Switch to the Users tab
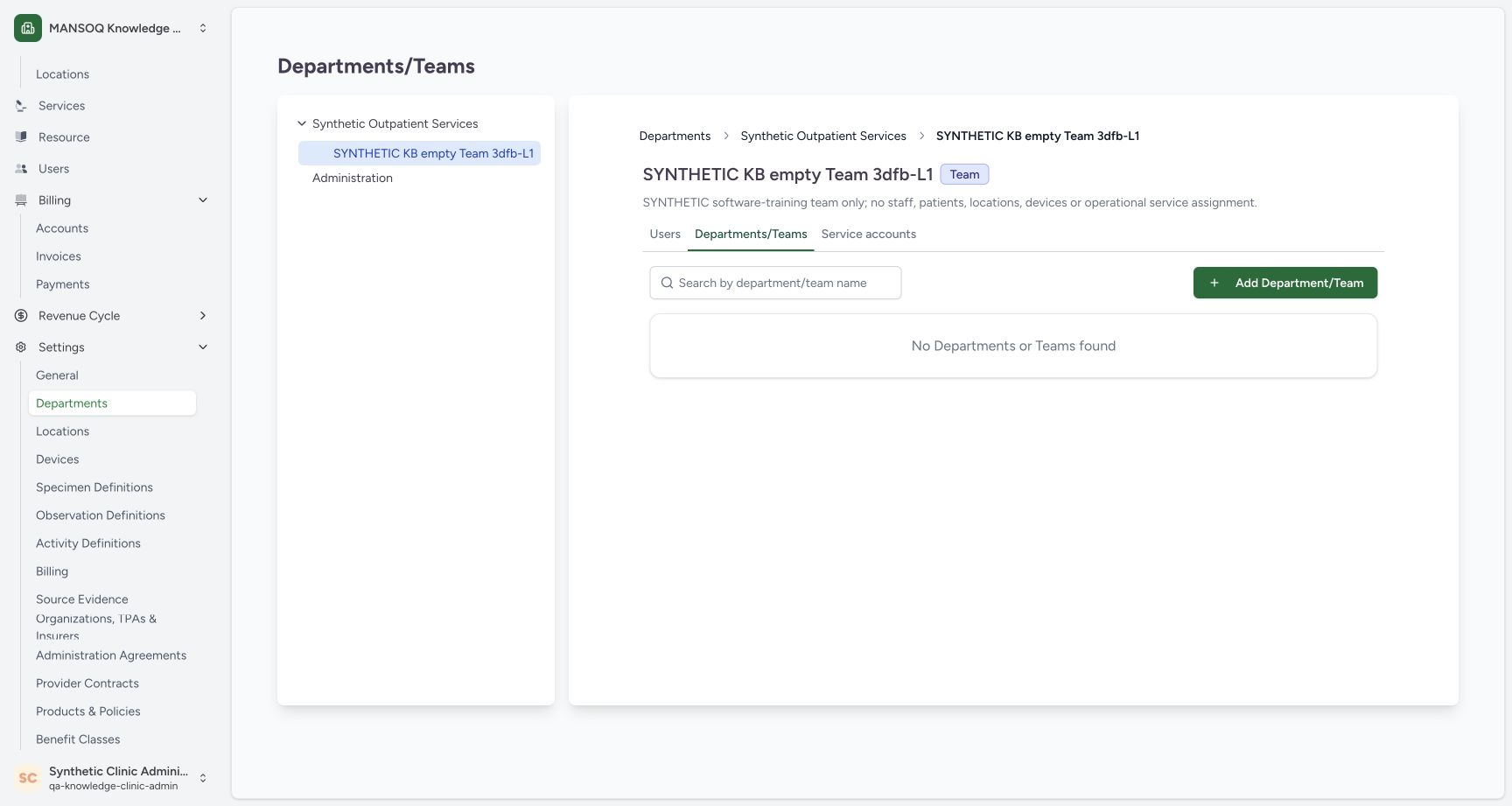This screenshot has width=1512, height=806. pos(665,234)
